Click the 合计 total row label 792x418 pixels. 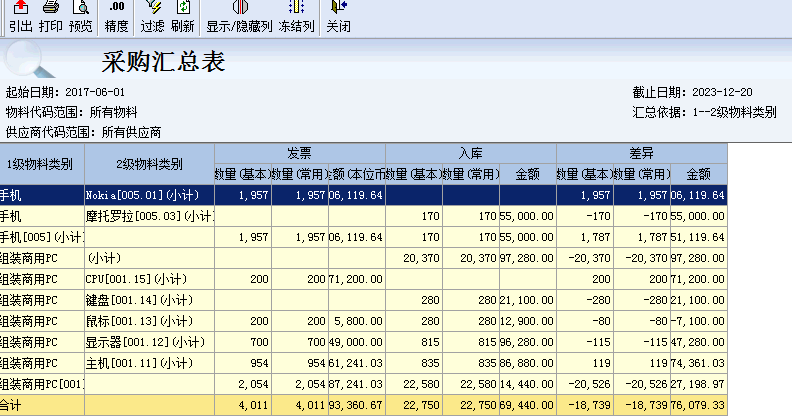point(42,405)
